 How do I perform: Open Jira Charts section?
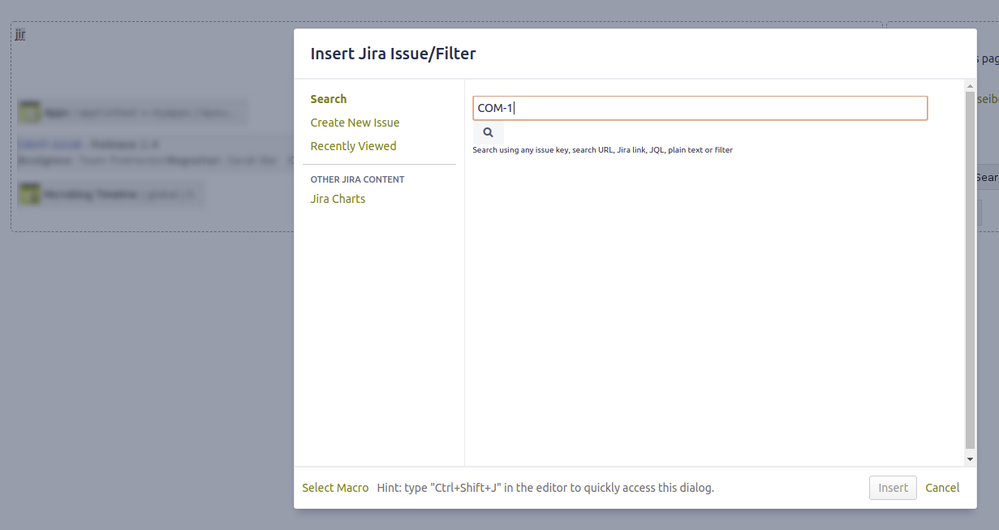(338, 199)
